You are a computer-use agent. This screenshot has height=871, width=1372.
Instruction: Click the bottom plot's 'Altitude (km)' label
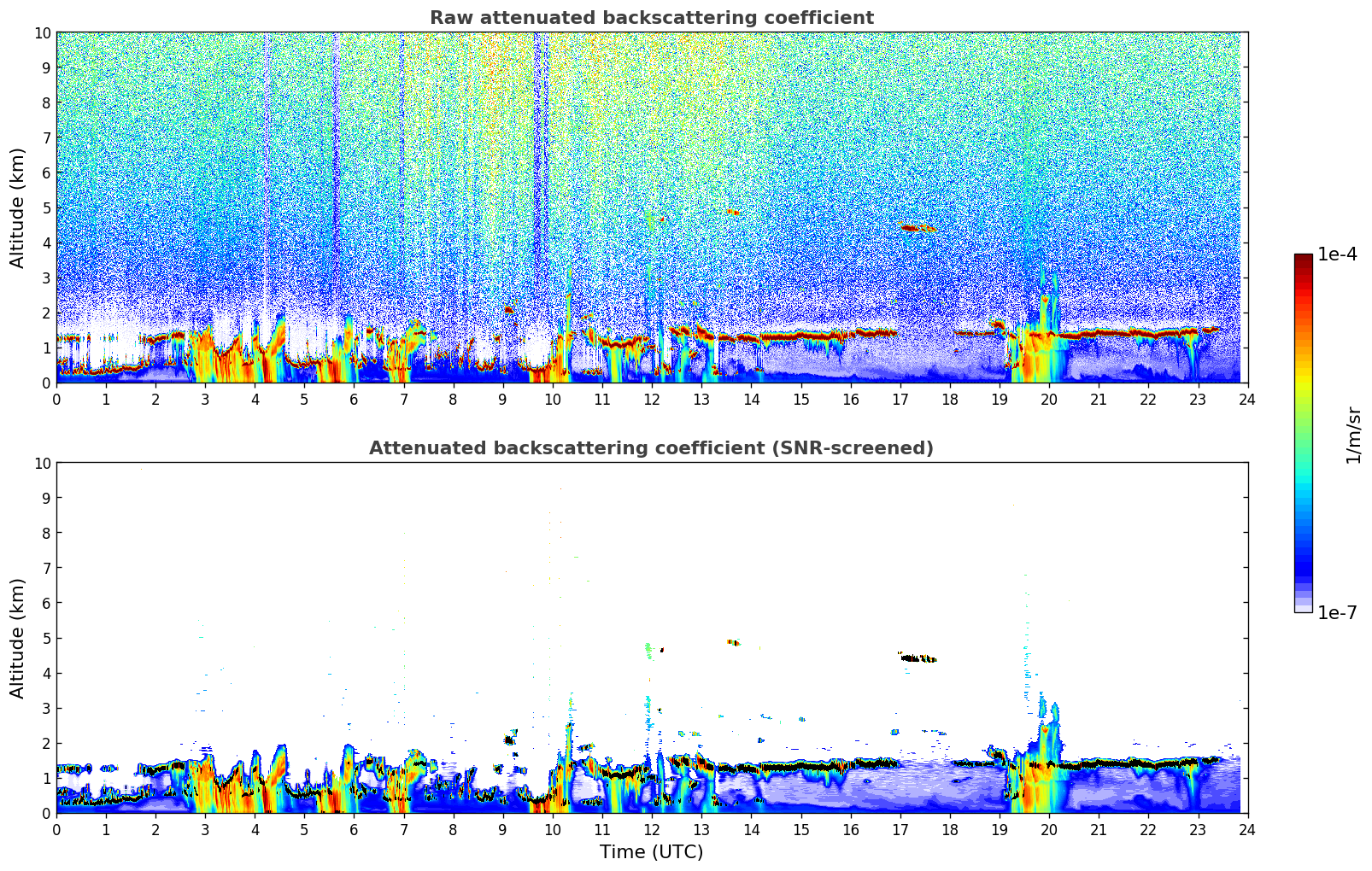[18, 638]
